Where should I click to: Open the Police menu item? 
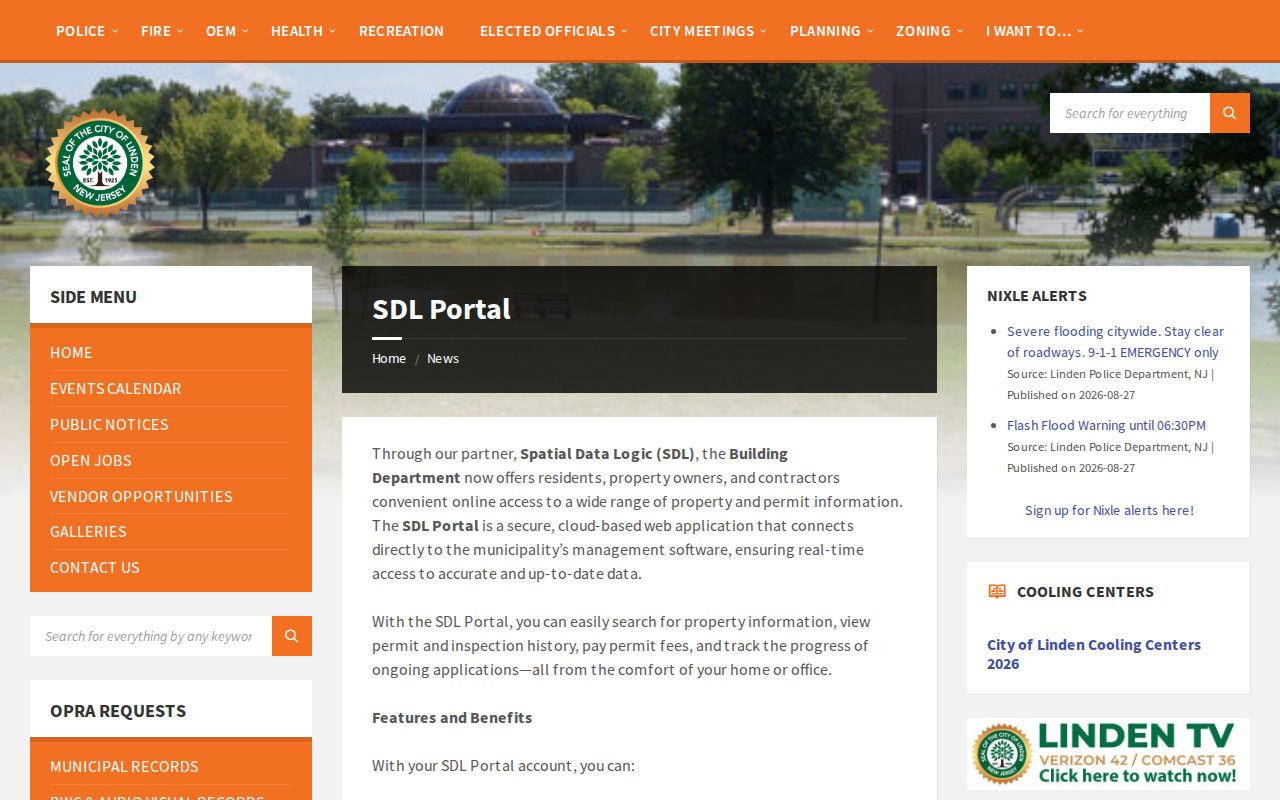tap(80, 31)
